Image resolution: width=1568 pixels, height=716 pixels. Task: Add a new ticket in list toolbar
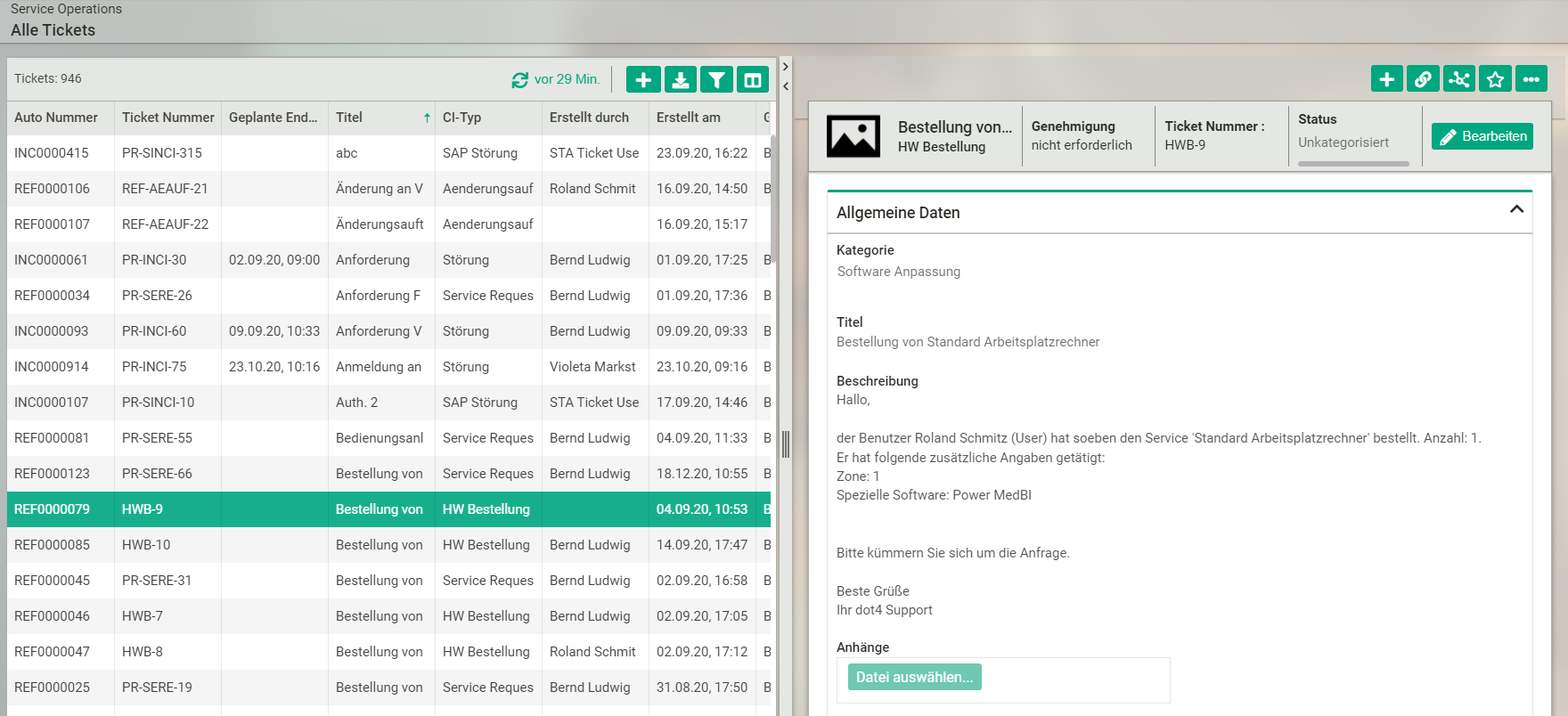click(643, 80)
